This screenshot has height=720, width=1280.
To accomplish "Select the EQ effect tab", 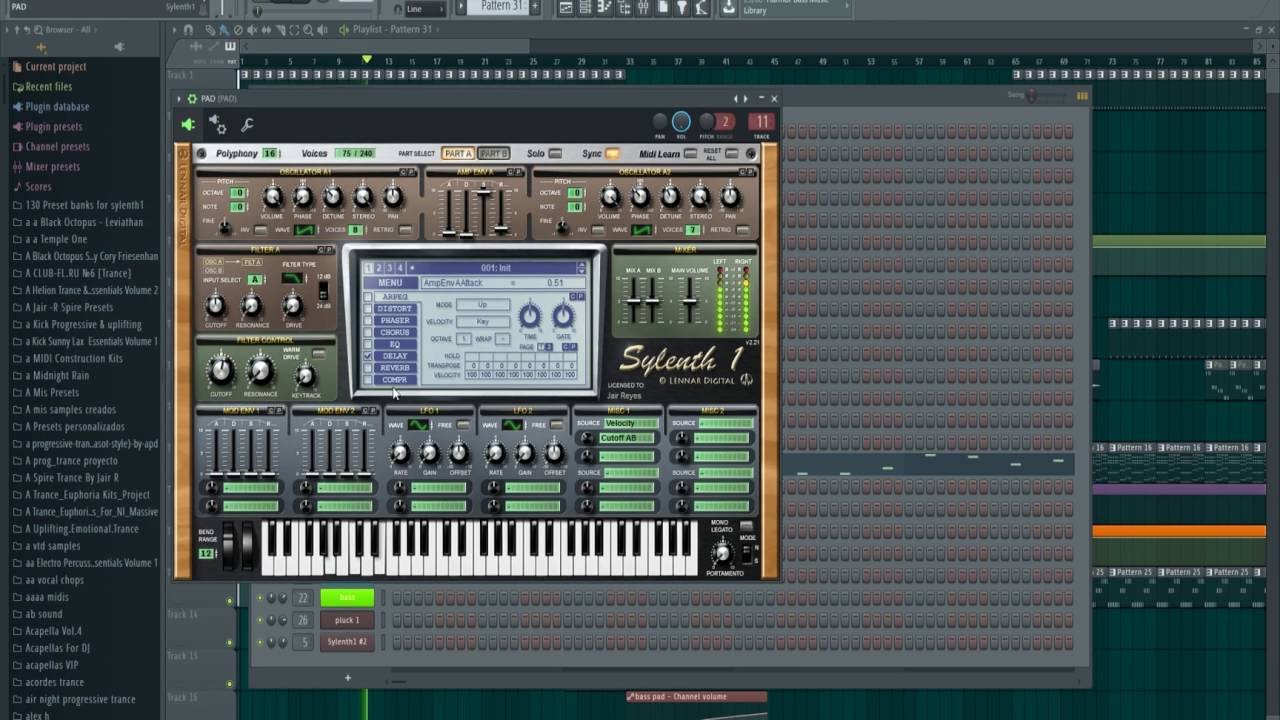I will pos(395,344).
